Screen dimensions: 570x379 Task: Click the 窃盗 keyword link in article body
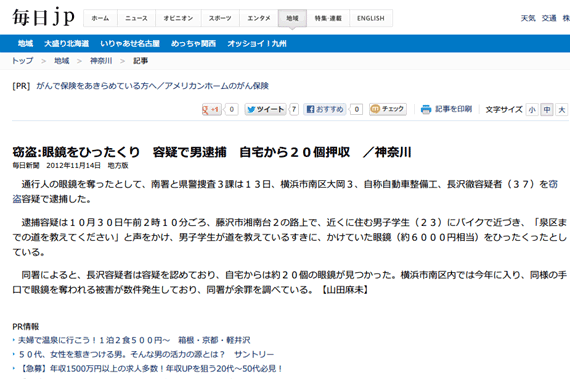pos(553,185)
